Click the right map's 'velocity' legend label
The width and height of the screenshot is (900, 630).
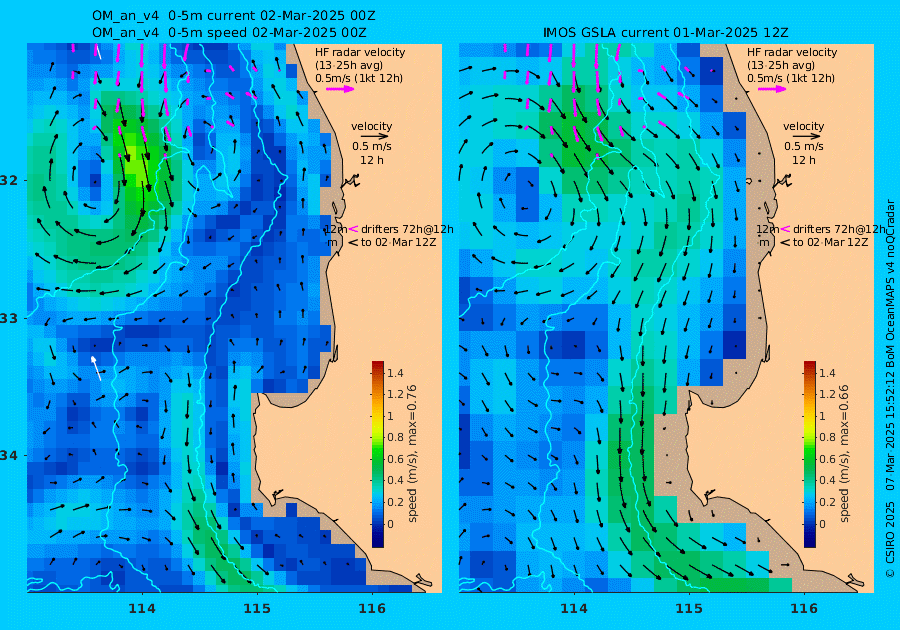[803, 126]
